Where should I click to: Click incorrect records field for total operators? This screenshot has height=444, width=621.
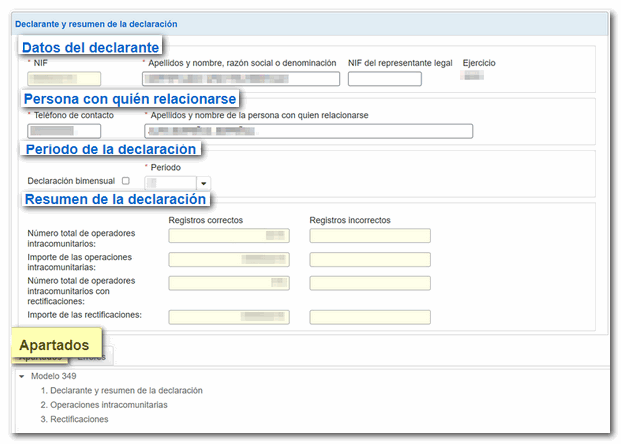tap(370, 236)
